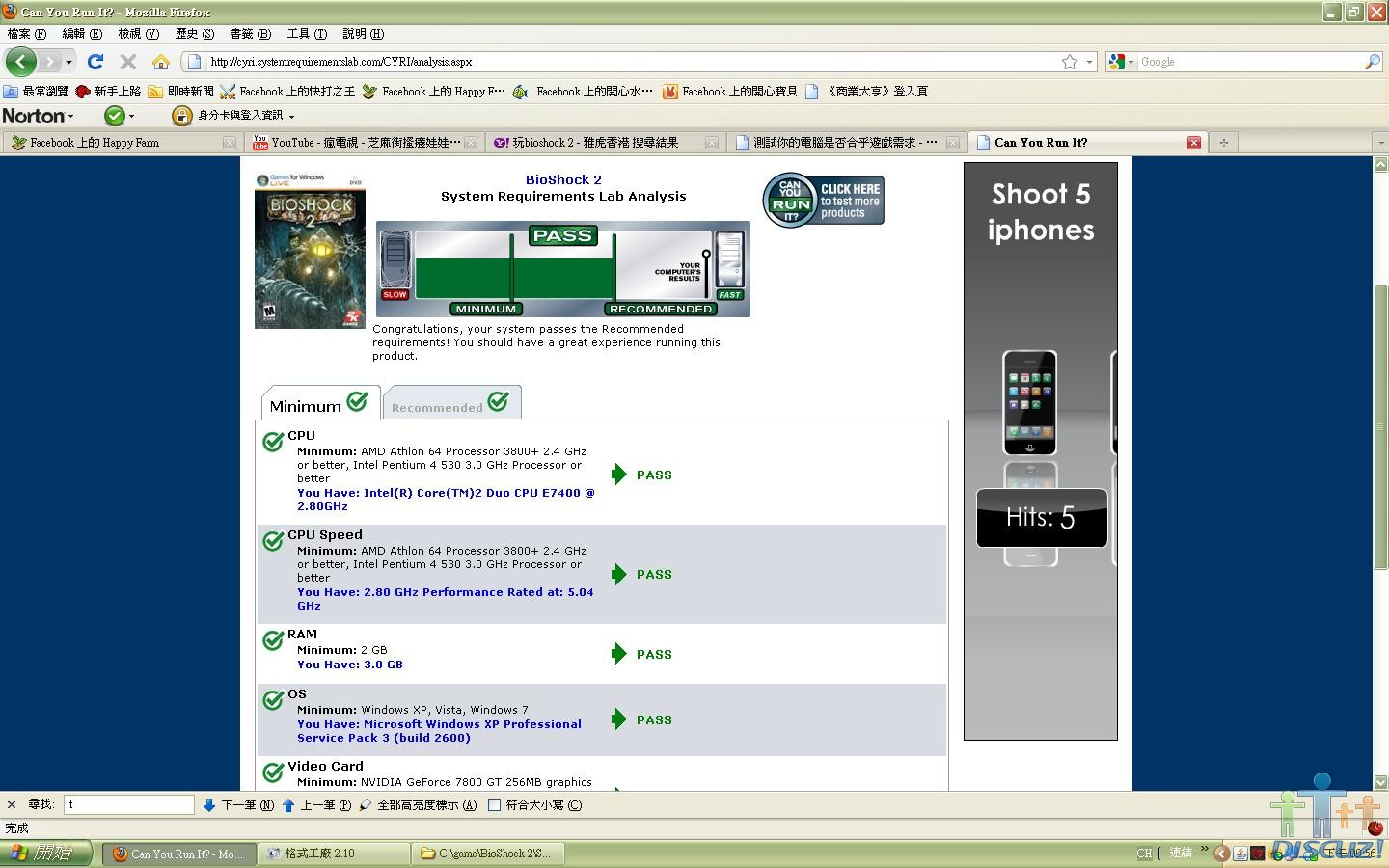Click the search magnifier in the Google box

(1372, 62)
